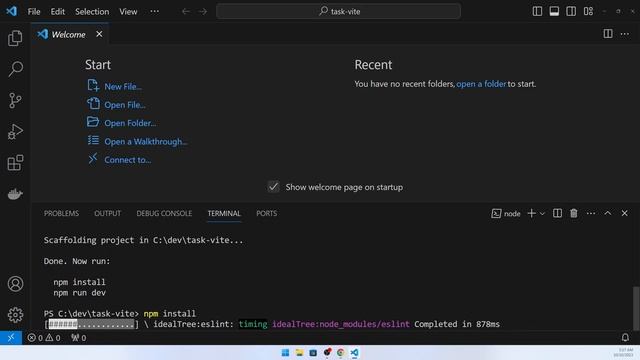Click the remote window indicator in status bar
640x360 pixels.
tap(11, 338)
